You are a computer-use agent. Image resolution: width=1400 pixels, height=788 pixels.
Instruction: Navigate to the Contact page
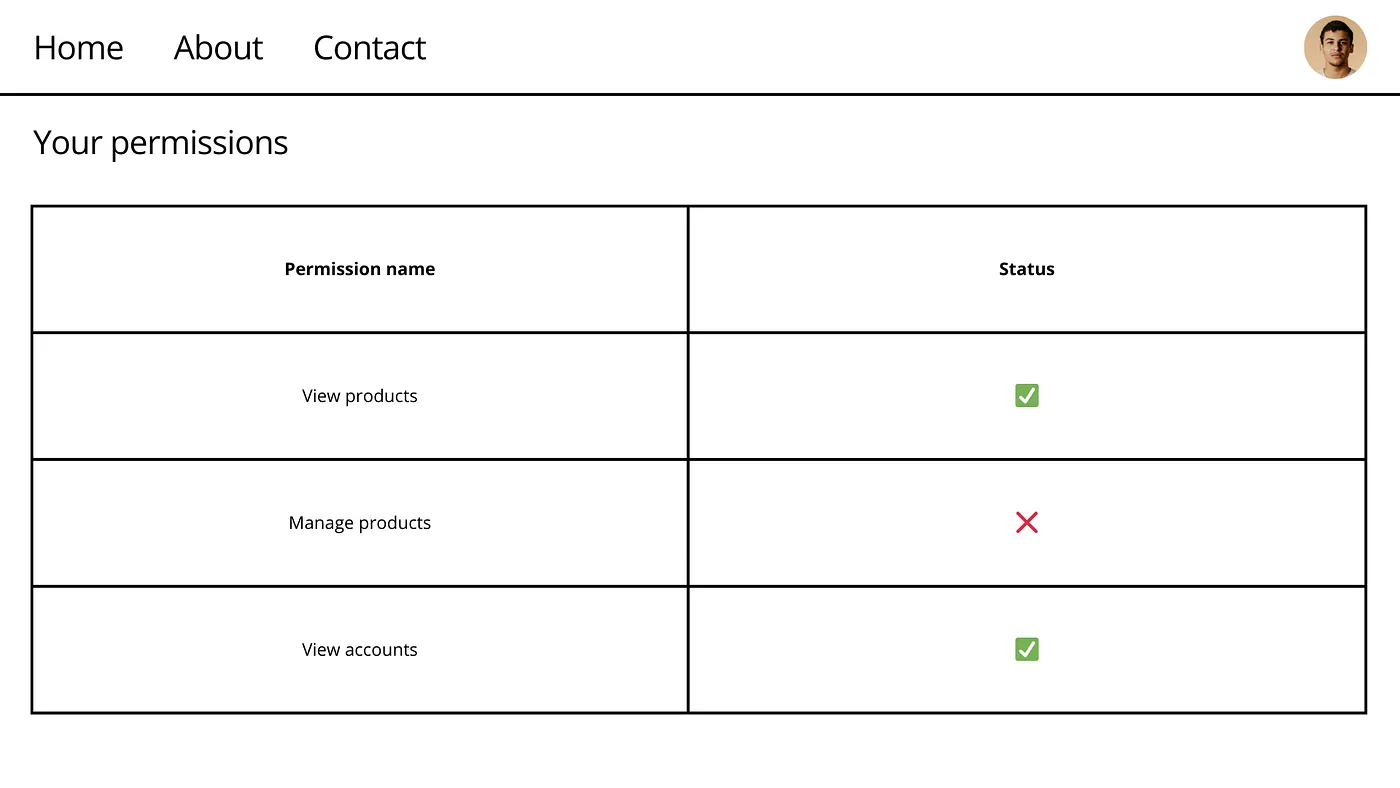(369, 47)
